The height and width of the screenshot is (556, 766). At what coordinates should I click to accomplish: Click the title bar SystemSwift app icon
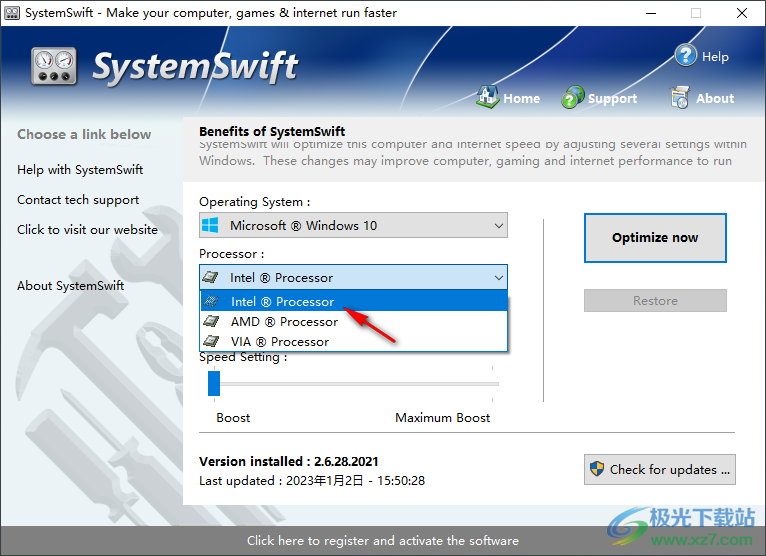pos(12,13)
